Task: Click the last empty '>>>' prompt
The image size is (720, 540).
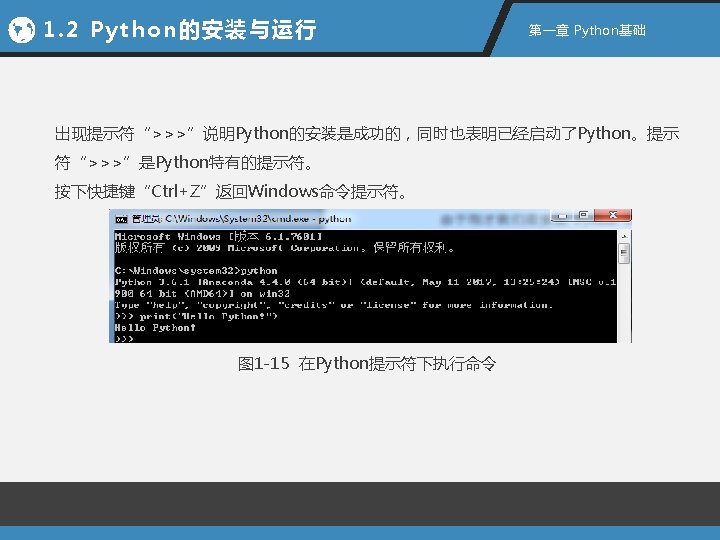Action: 124,339
